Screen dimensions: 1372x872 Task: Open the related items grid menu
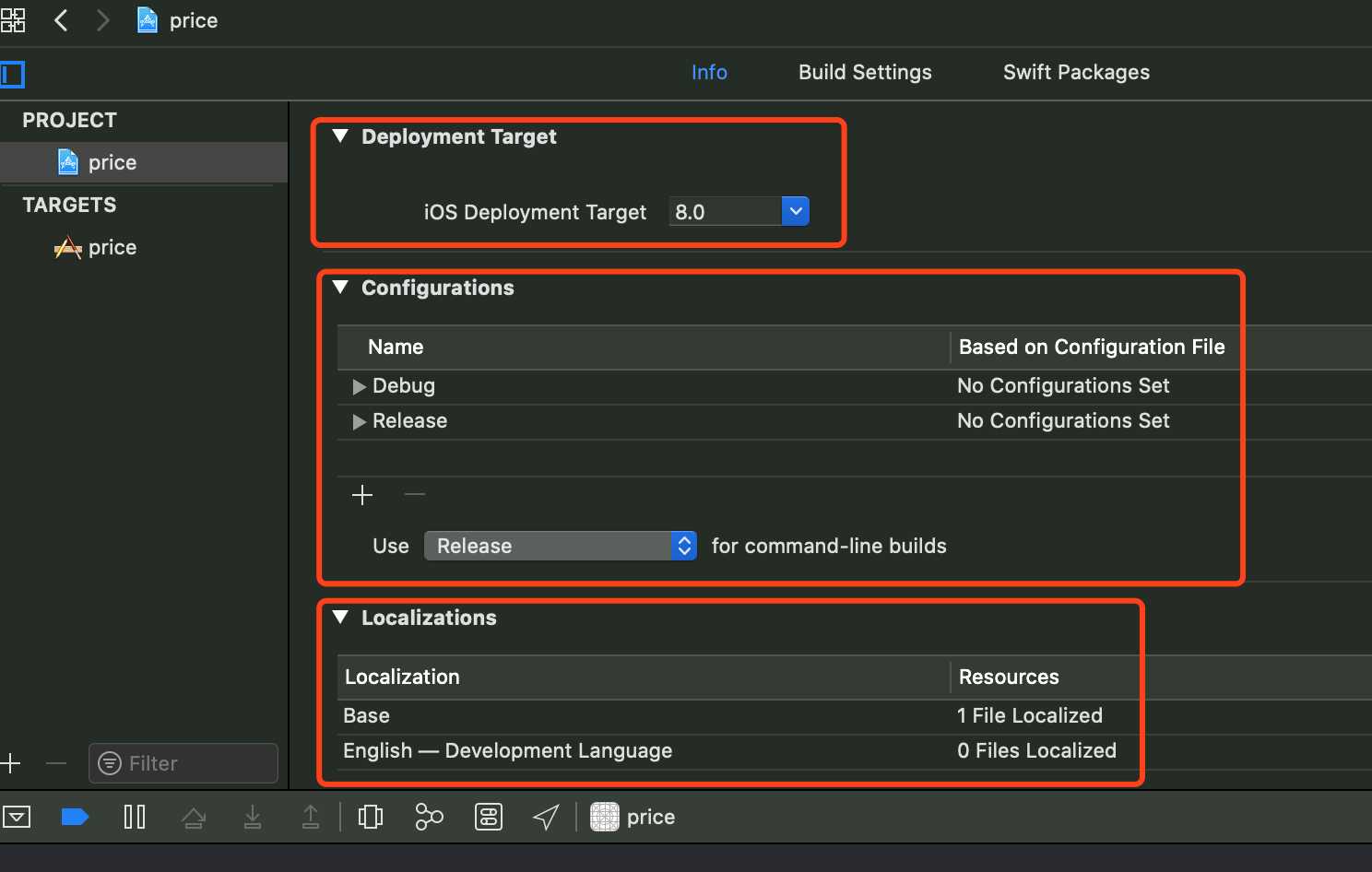(x=12, y=20)
